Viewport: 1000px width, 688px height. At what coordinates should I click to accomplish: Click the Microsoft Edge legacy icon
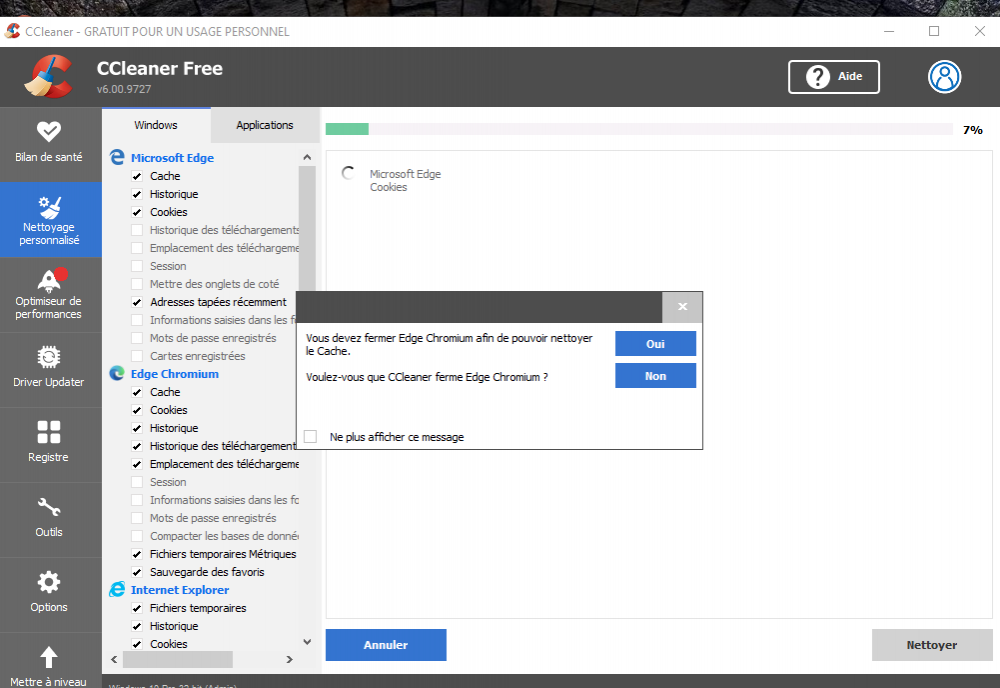(x=117, y=157)
